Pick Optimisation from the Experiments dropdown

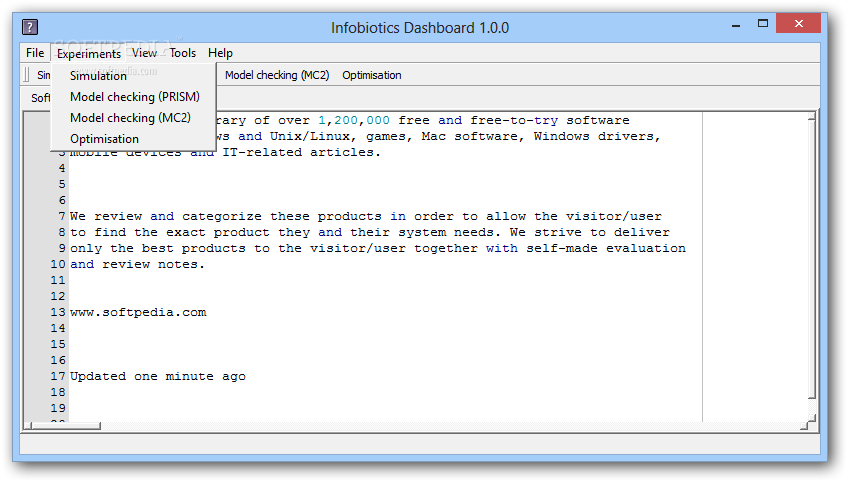[x=134, y=139]
